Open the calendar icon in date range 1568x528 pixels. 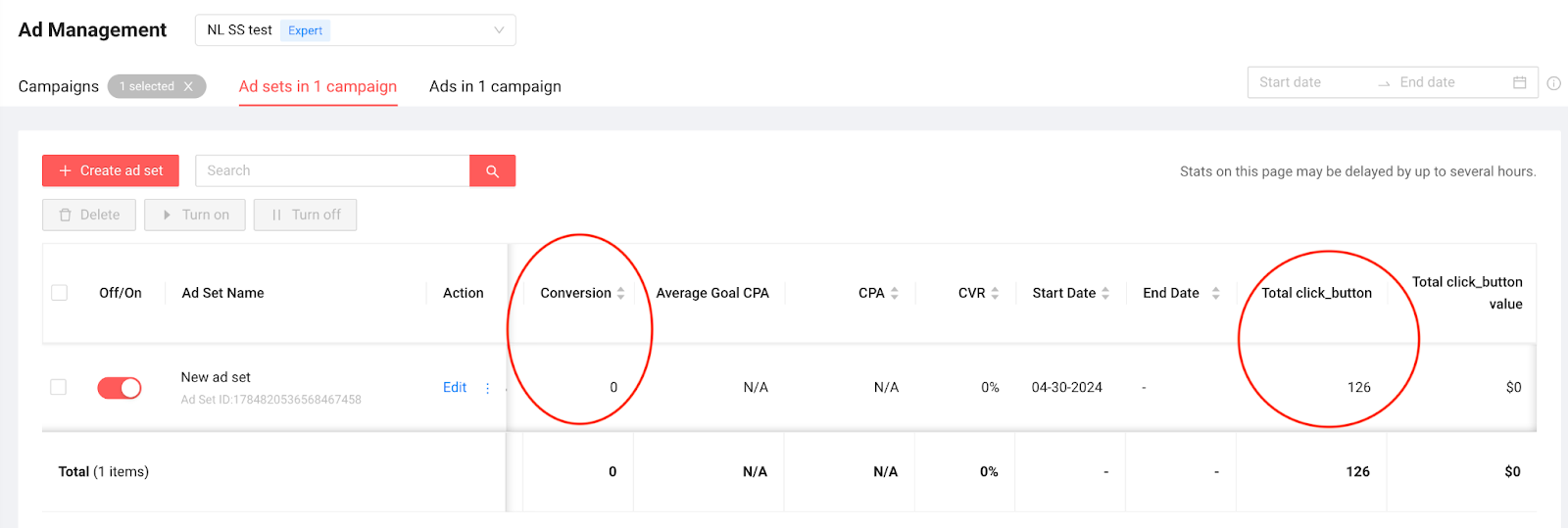(1519, 82)
